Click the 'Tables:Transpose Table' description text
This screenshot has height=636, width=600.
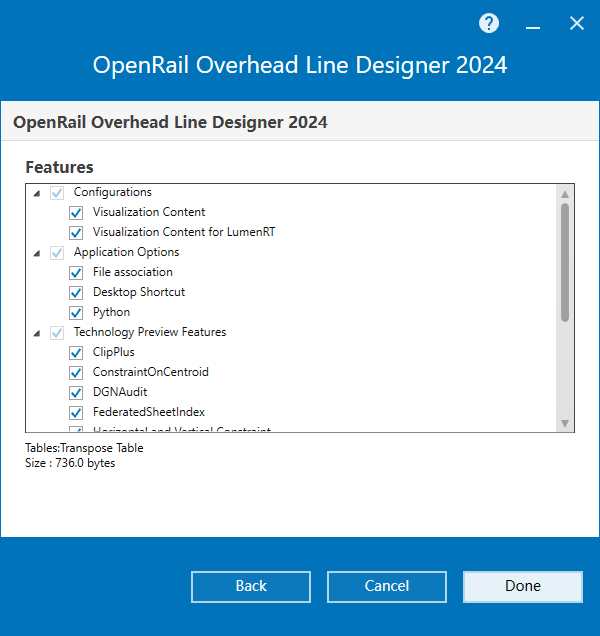84,448
